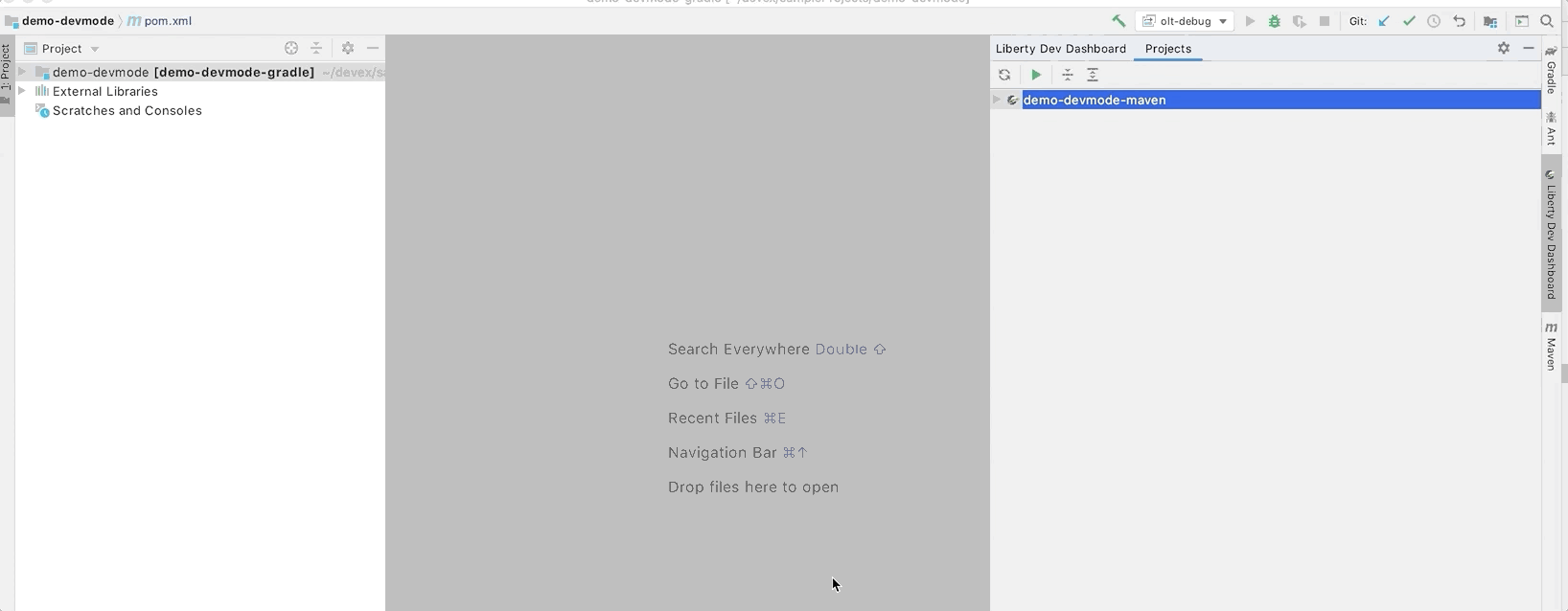Click the Git update project arrow
This screenshot has height=611, width=1568.
pyautogui.click(x=1383, y=21)
